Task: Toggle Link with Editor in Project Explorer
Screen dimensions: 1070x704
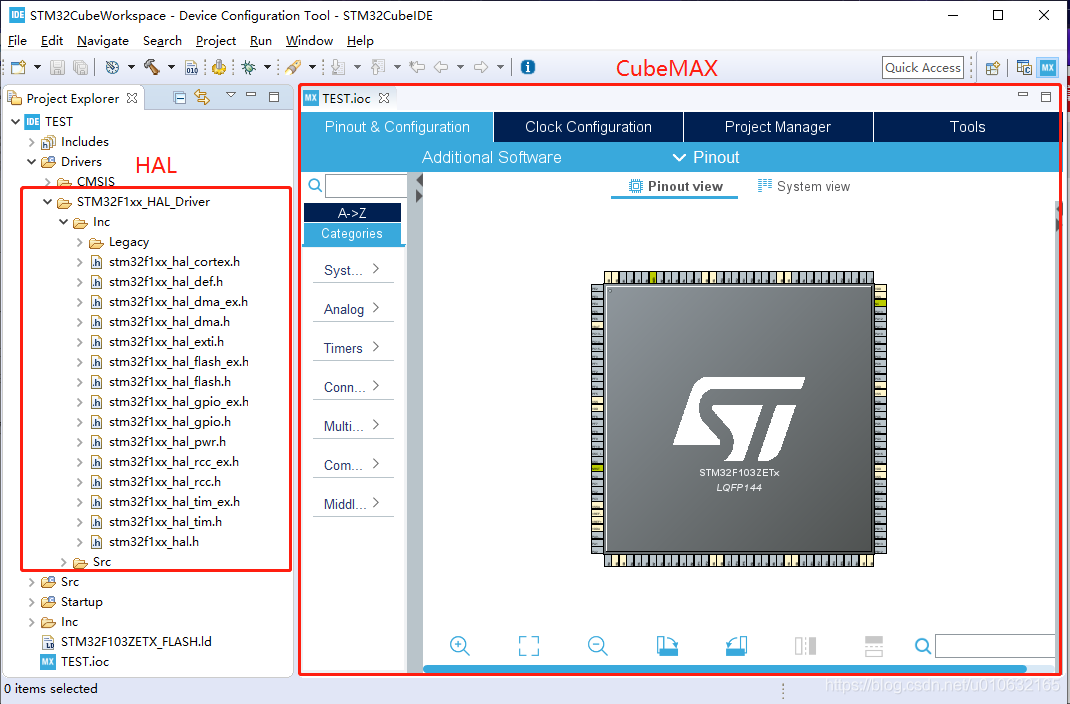Action: 202,98
